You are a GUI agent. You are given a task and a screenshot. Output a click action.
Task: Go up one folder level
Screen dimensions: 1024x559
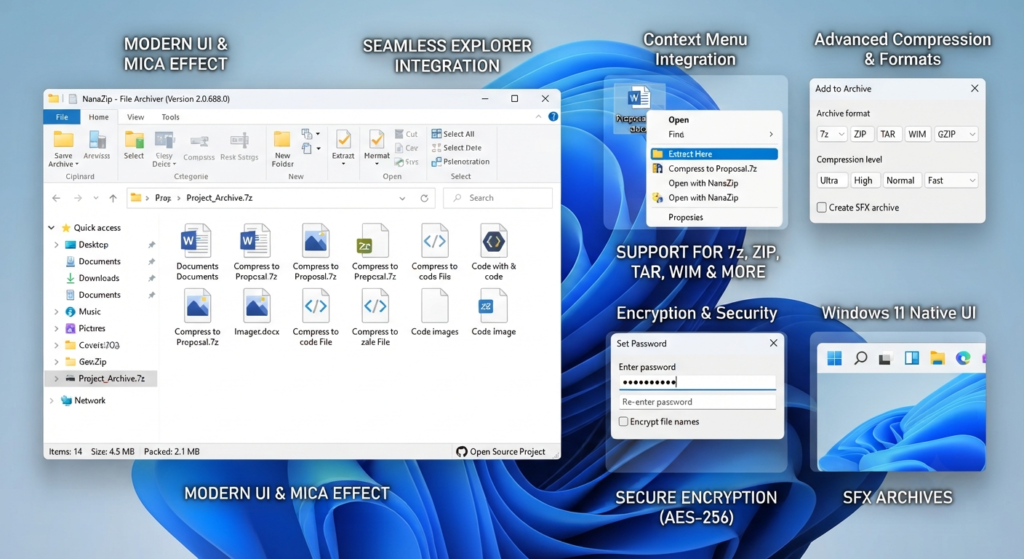click(113, 198)
